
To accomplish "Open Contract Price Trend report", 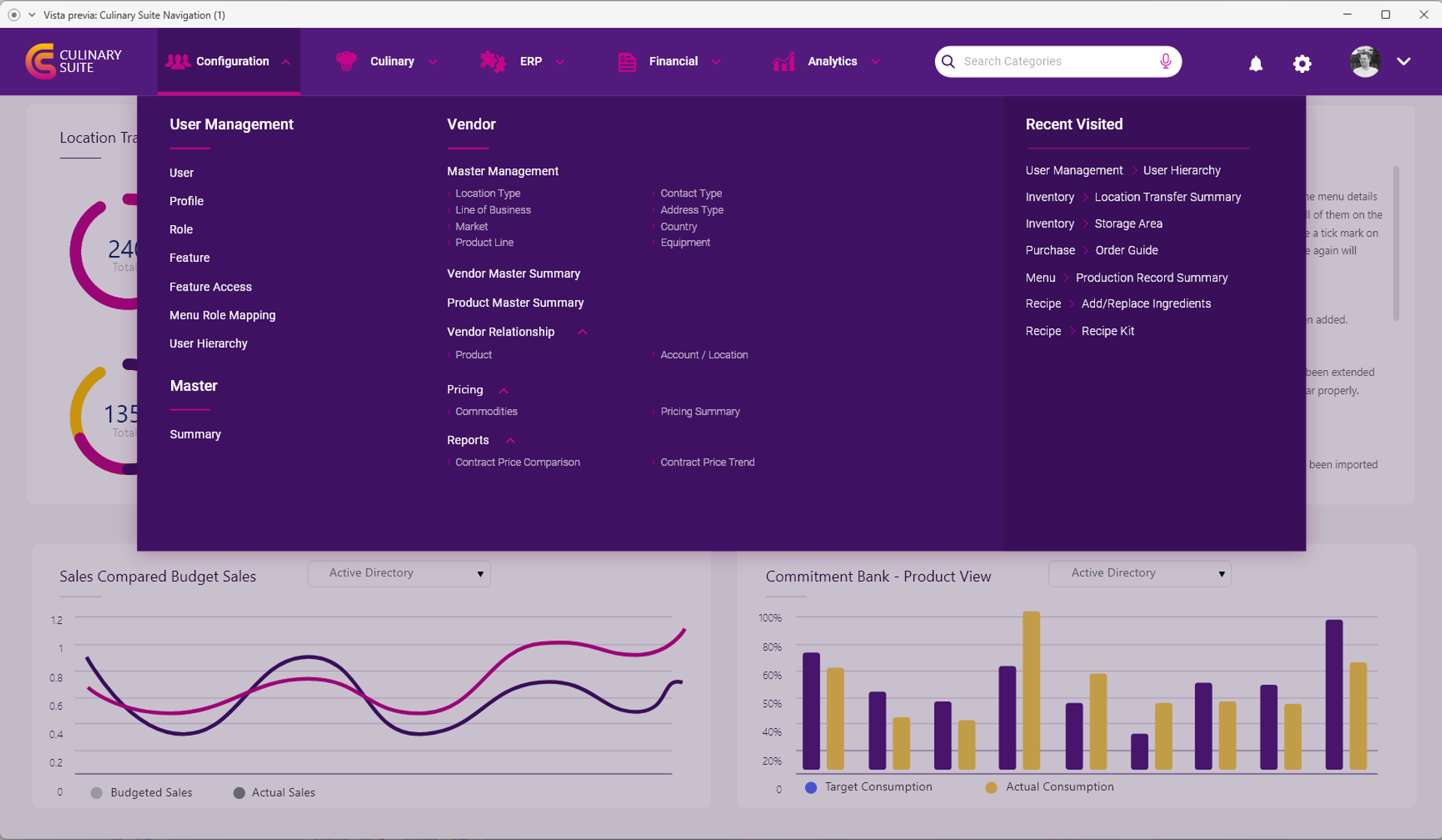I will click(707, 462).
